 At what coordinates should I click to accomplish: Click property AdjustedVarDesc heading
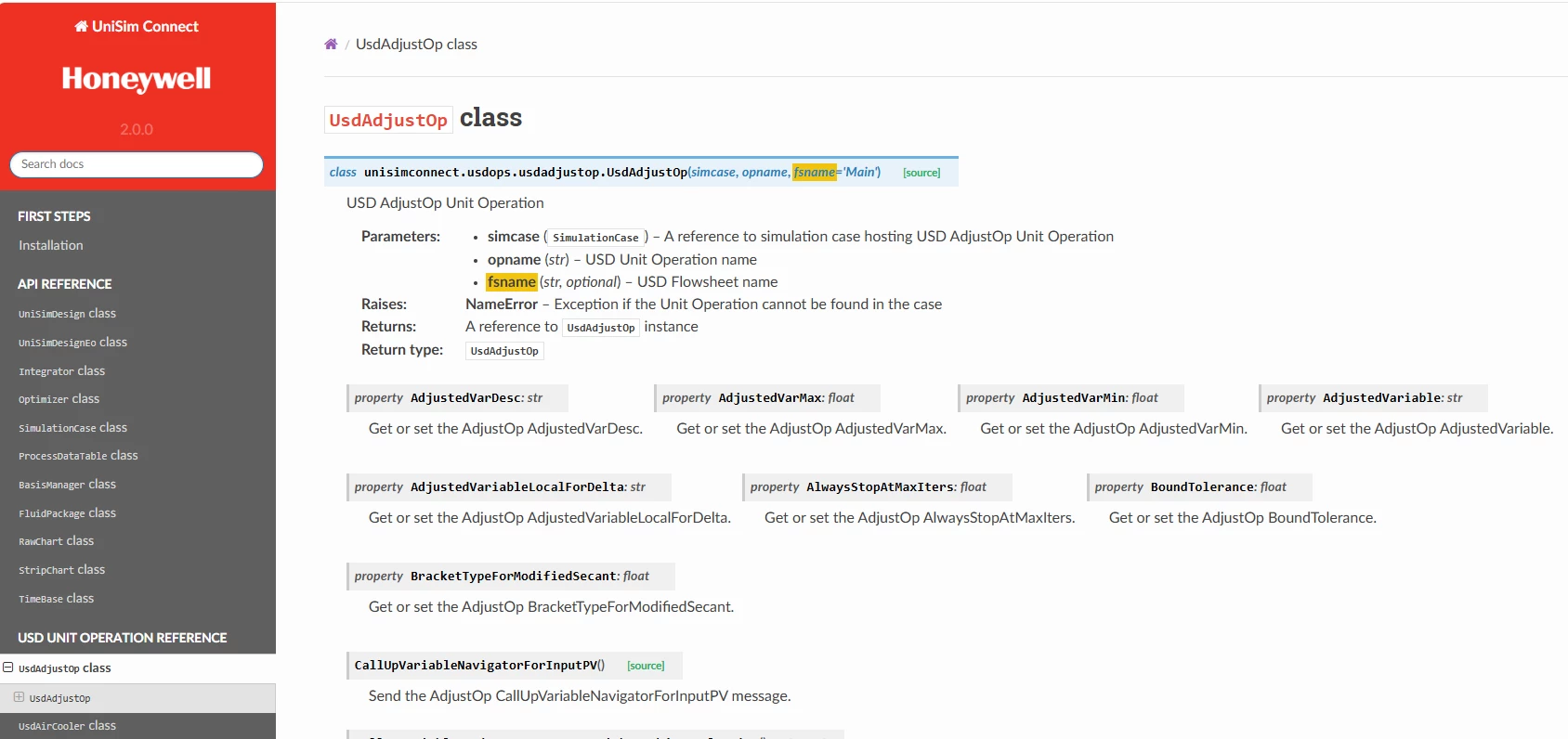[457, 397]
